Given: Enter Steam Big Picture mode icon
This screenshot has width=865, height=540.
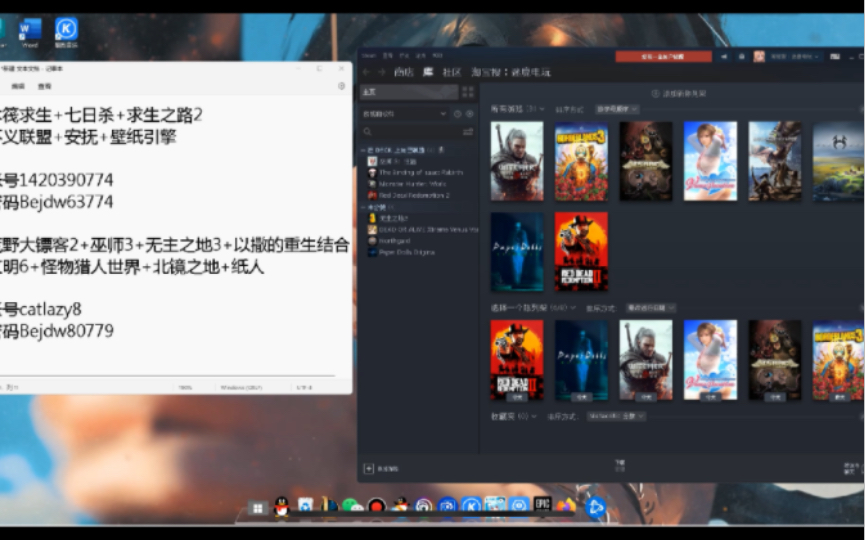Looking at the screenshot, I should [835, 56].
